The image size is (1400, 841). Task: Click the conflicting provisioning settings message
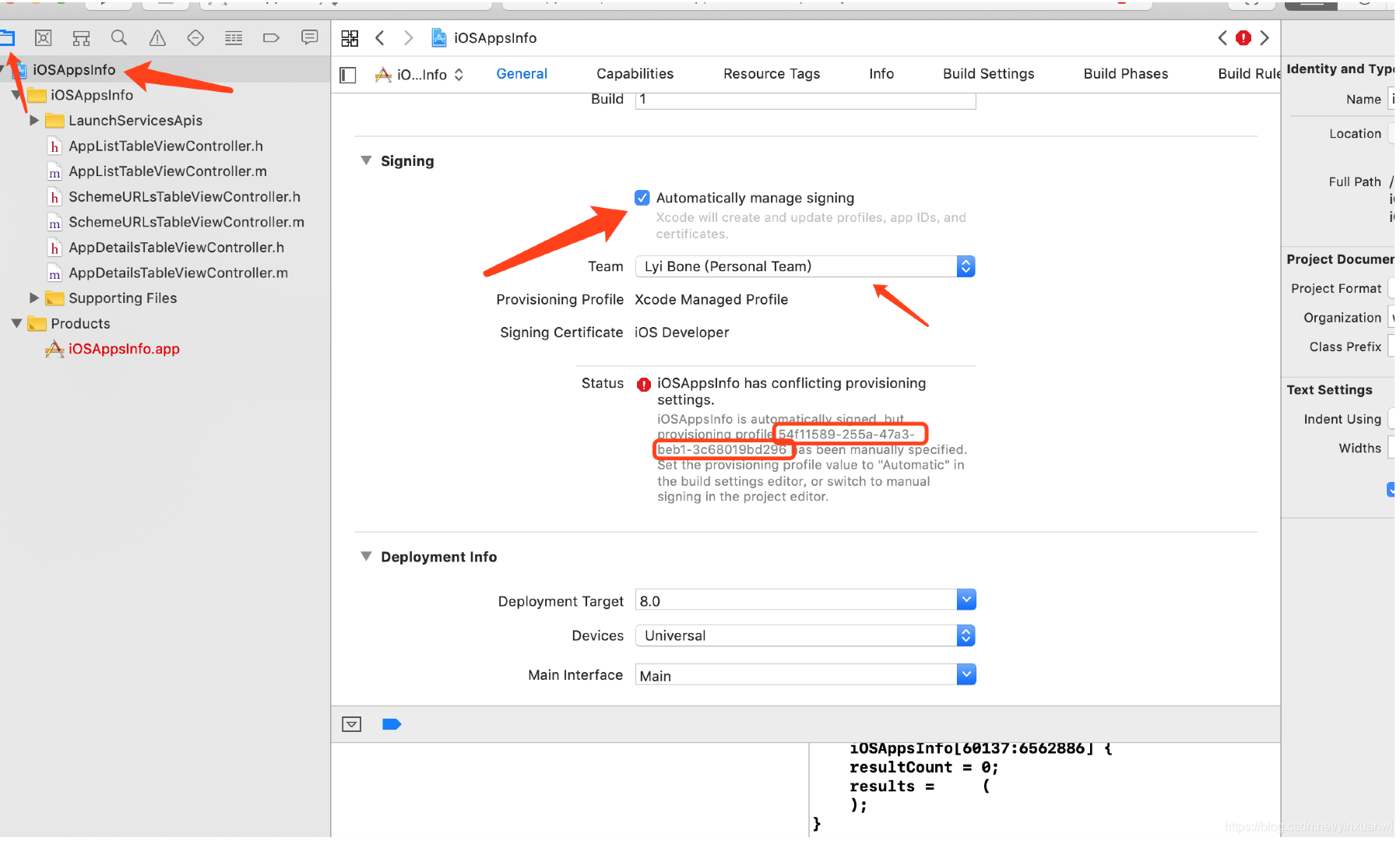pos(791,391)
